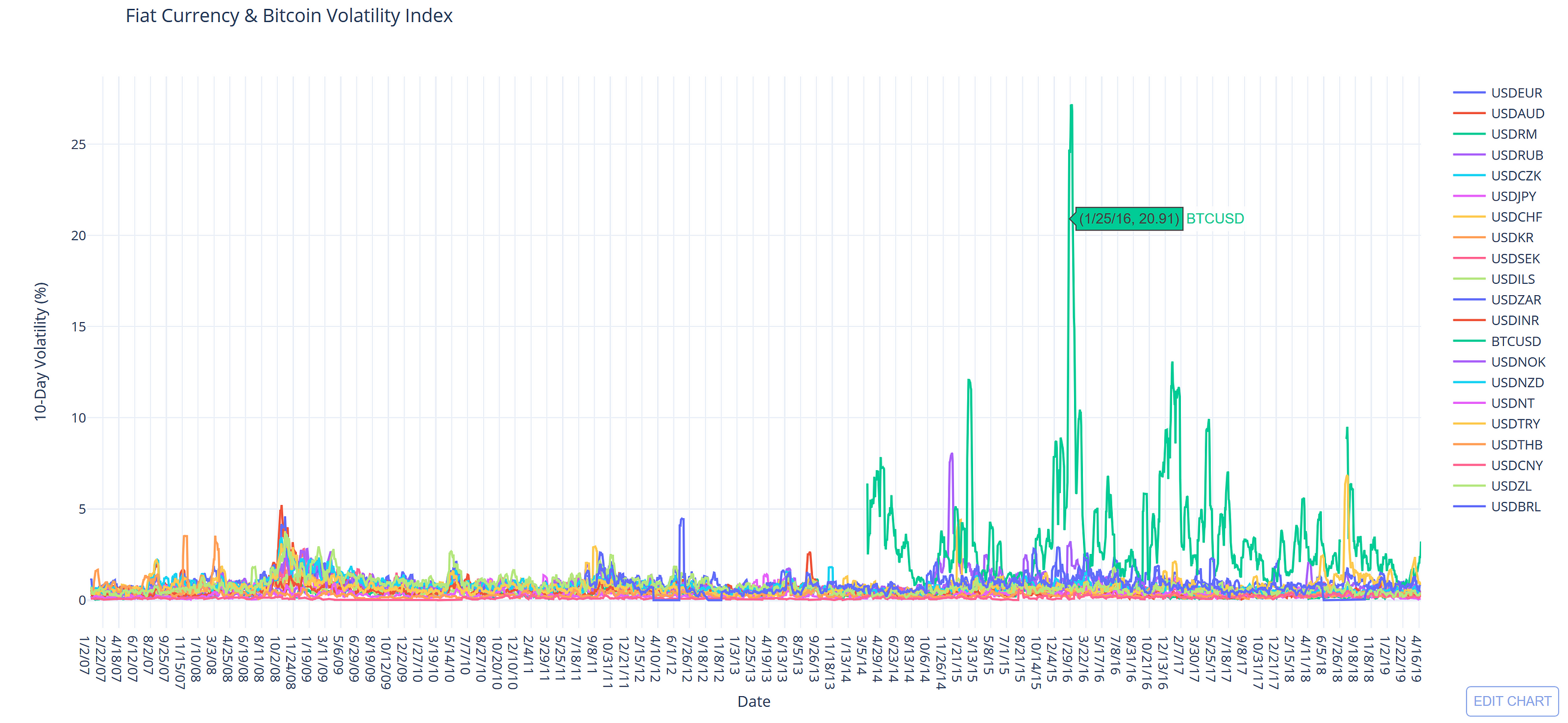The height and width of the screenshot is (723, 1568).
Task: Toggle BTCUSD legend entry
Action: [1498, 341]
